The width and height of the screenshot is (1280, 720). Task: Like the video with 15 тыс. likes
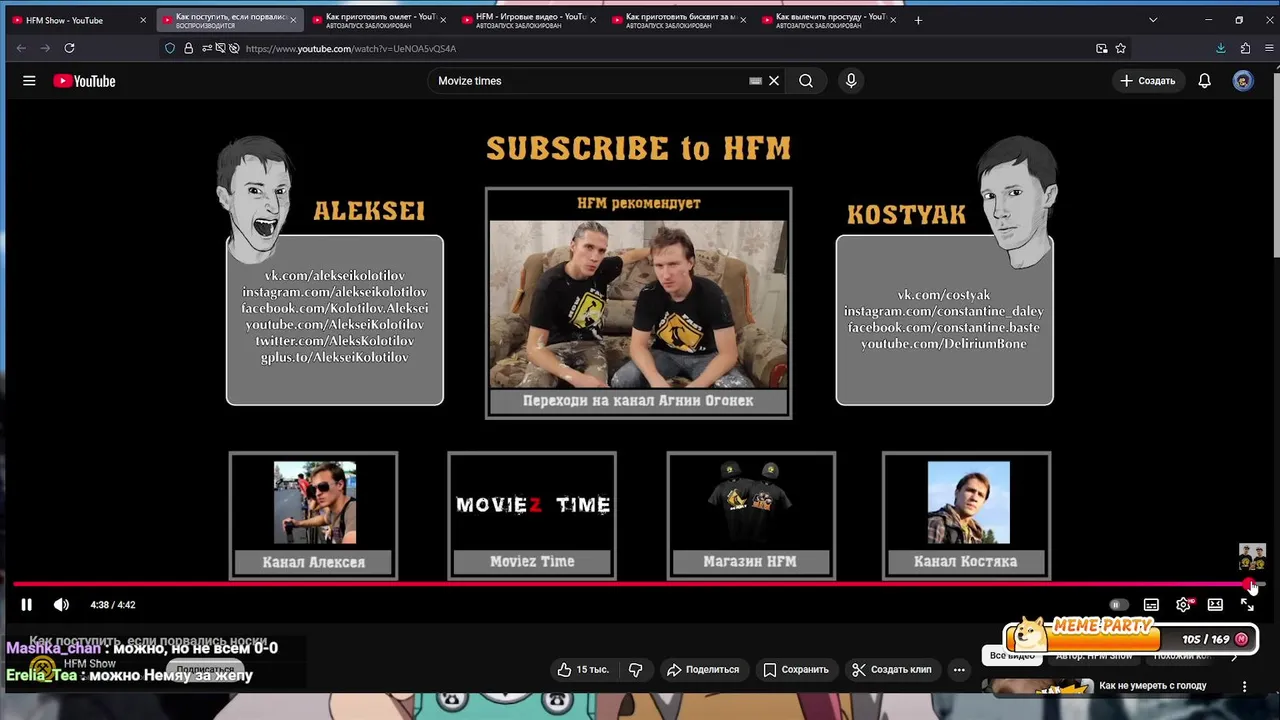click(582, 670)
